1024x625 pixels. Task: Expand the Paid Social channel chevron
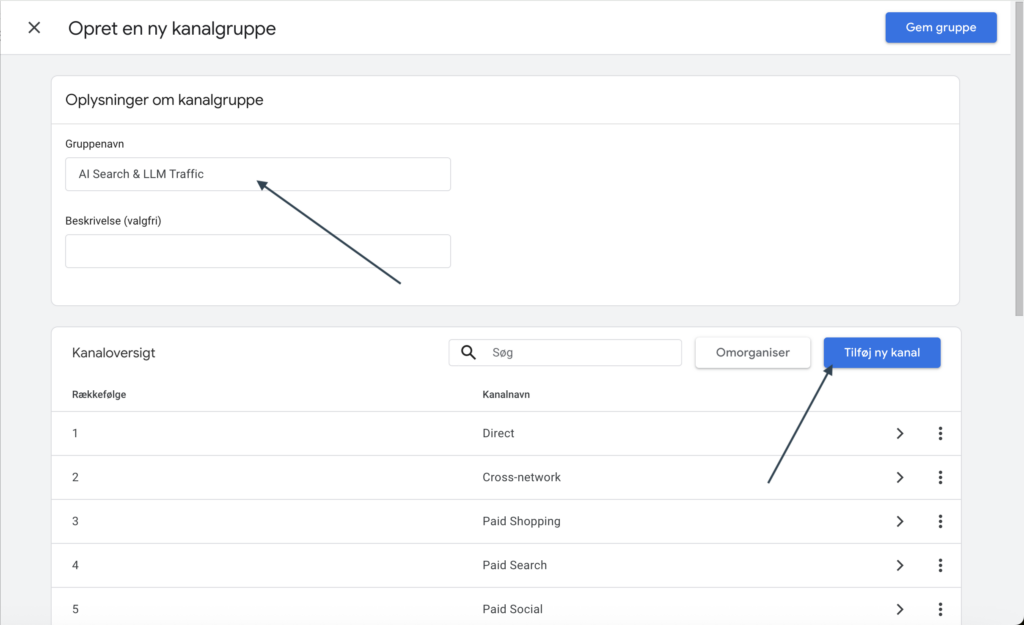[x=900, y=609]
